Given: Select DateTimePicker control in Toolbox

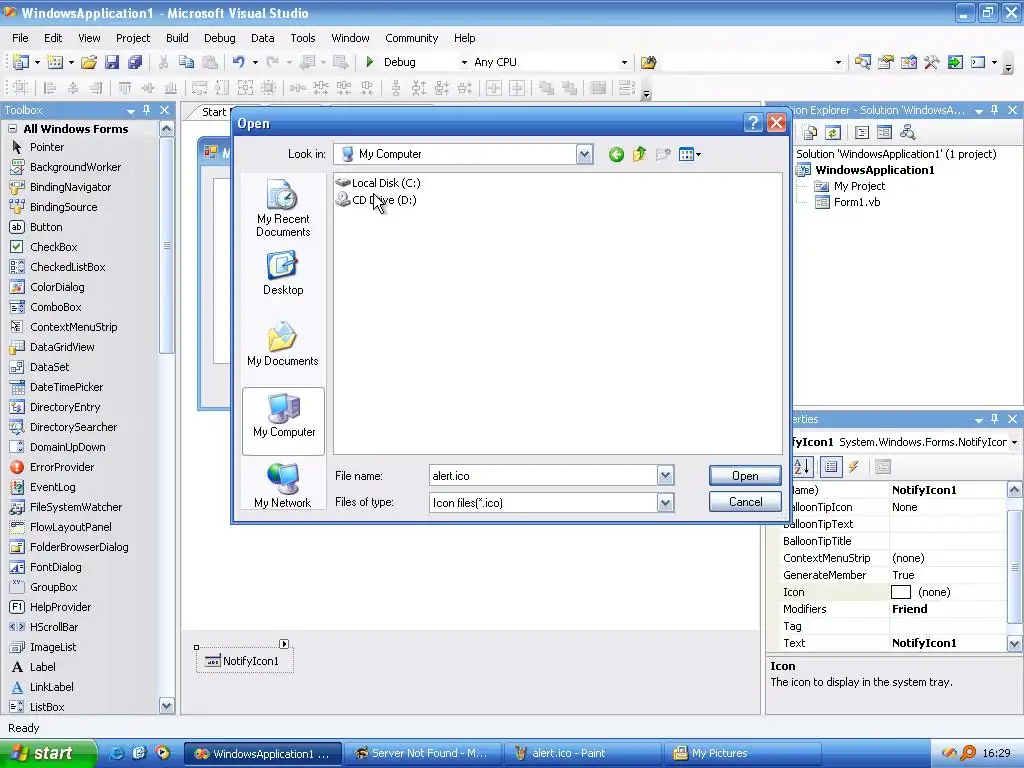Looking at the screenshot, I should click(66, 387).
